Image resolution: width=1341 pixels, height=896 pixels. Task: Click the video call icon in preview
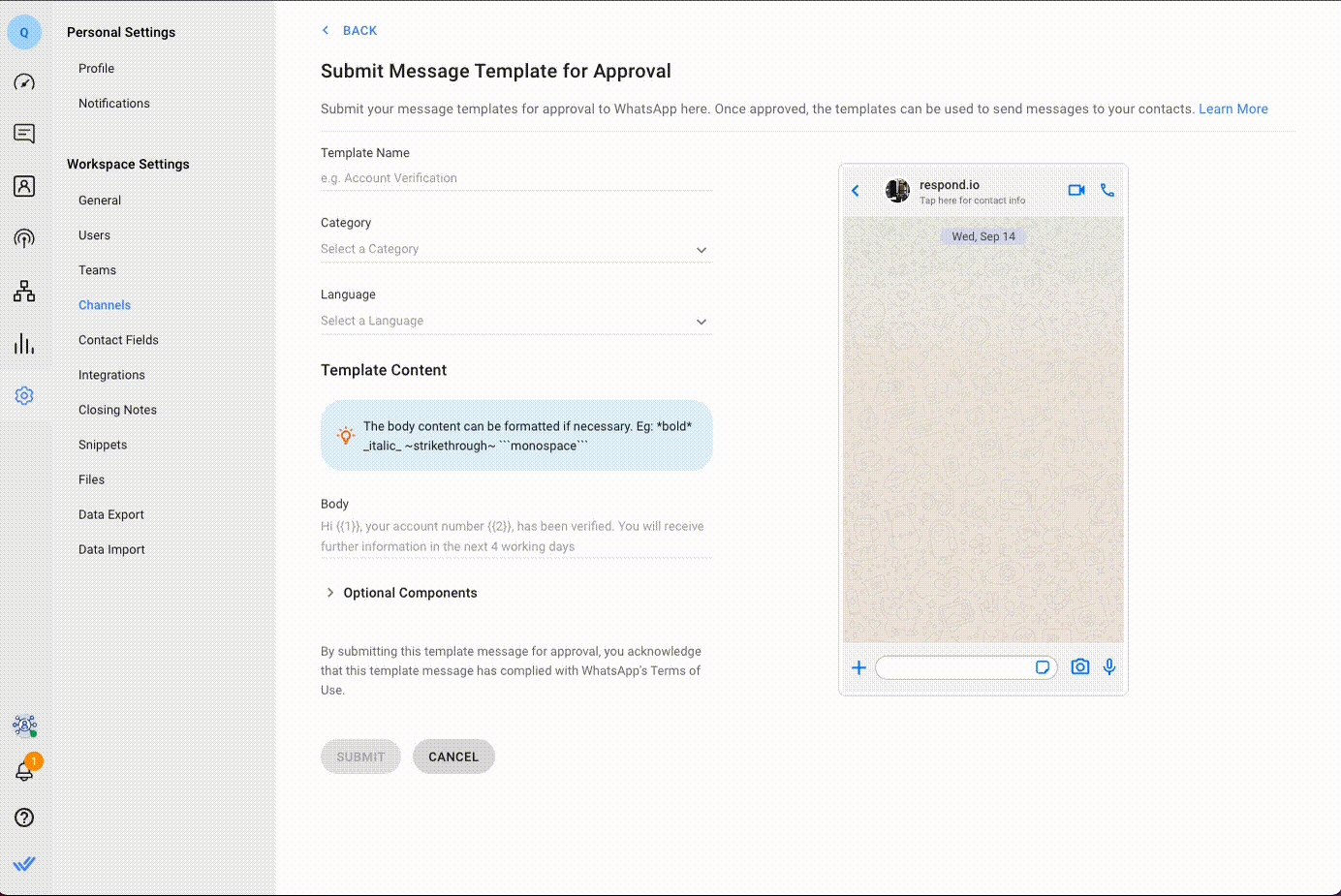point(1076,190)
